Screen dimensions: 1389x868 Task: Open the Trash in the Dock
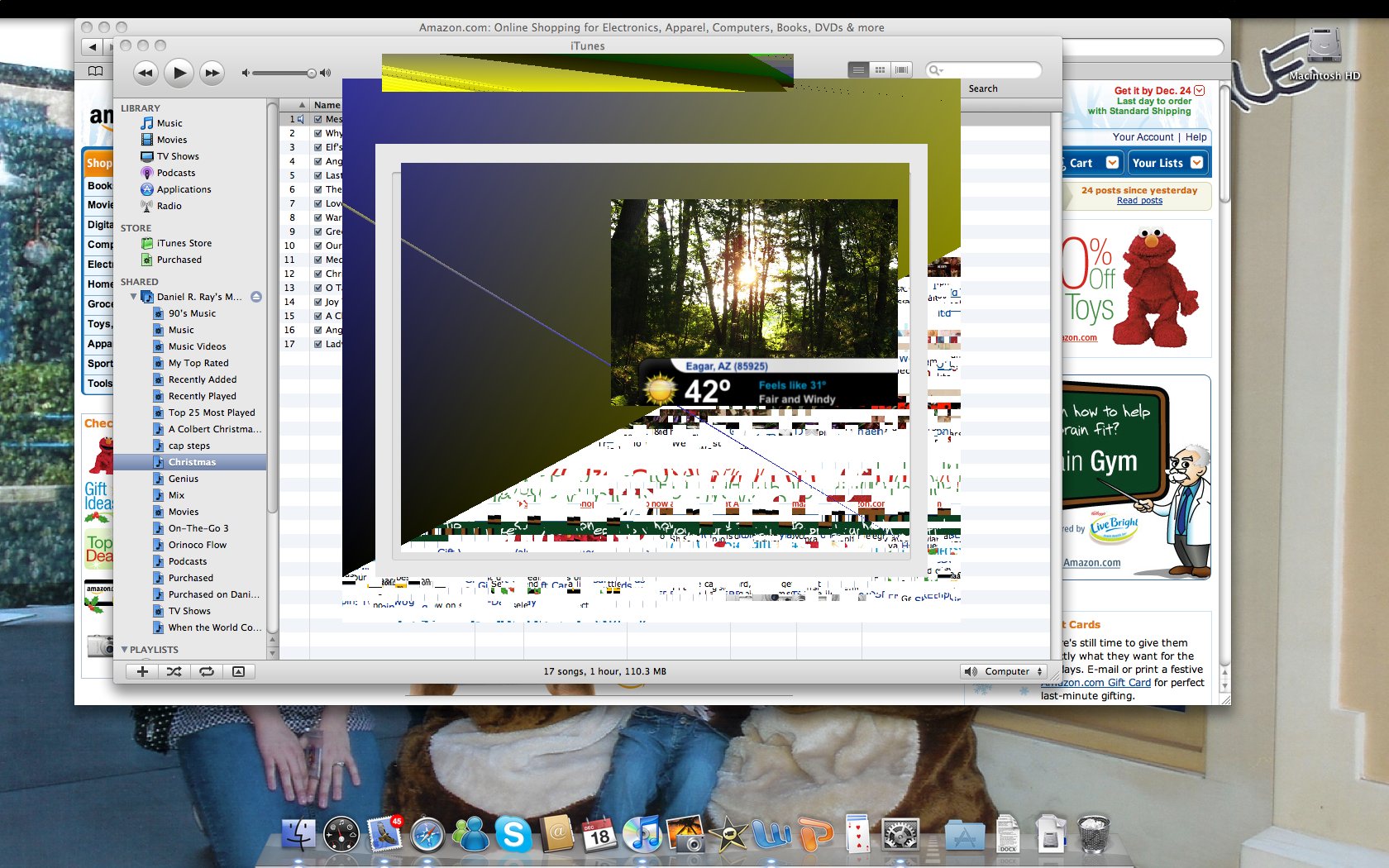click(x=1094, y=833)
